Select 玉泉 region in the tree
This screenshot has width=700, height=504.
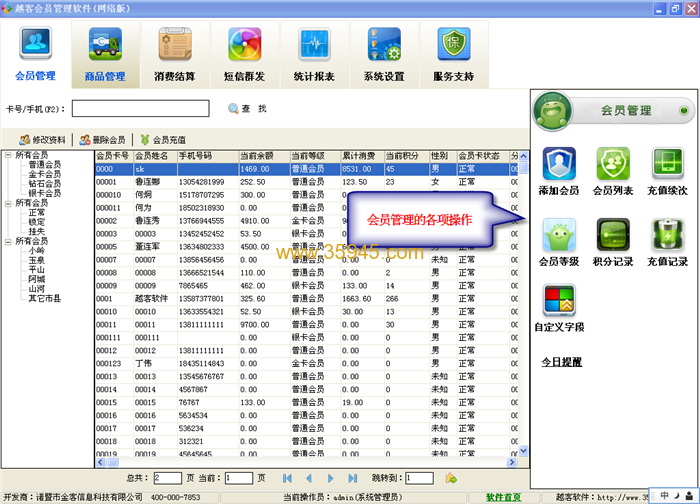(x=37, y=260)
